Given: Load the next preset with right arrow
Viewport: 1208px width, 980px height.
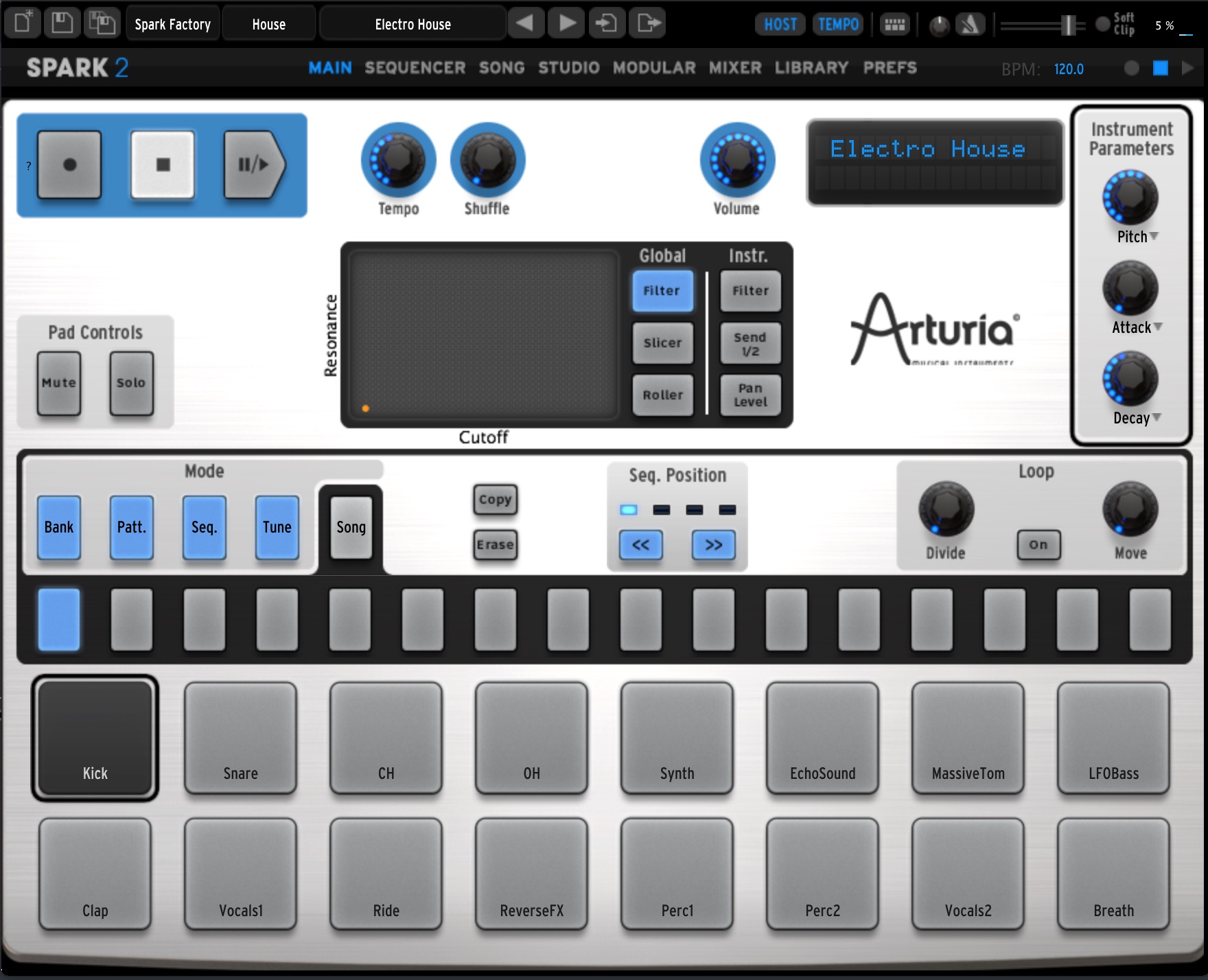Looking at the screenshot, I should [x=567, y=23].
